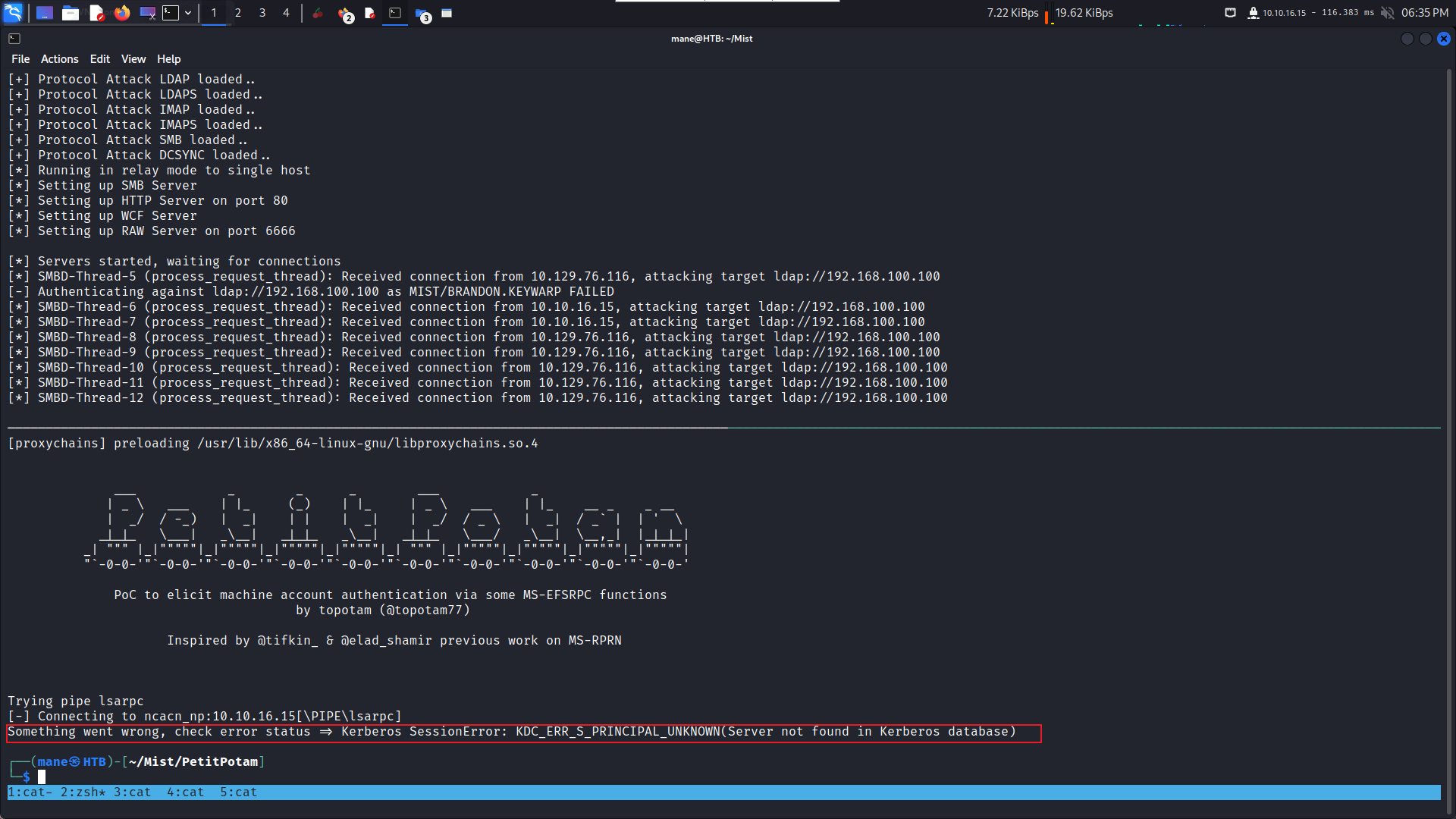Click the 'Trying pipe lsarpc' line

coord(76,701)
